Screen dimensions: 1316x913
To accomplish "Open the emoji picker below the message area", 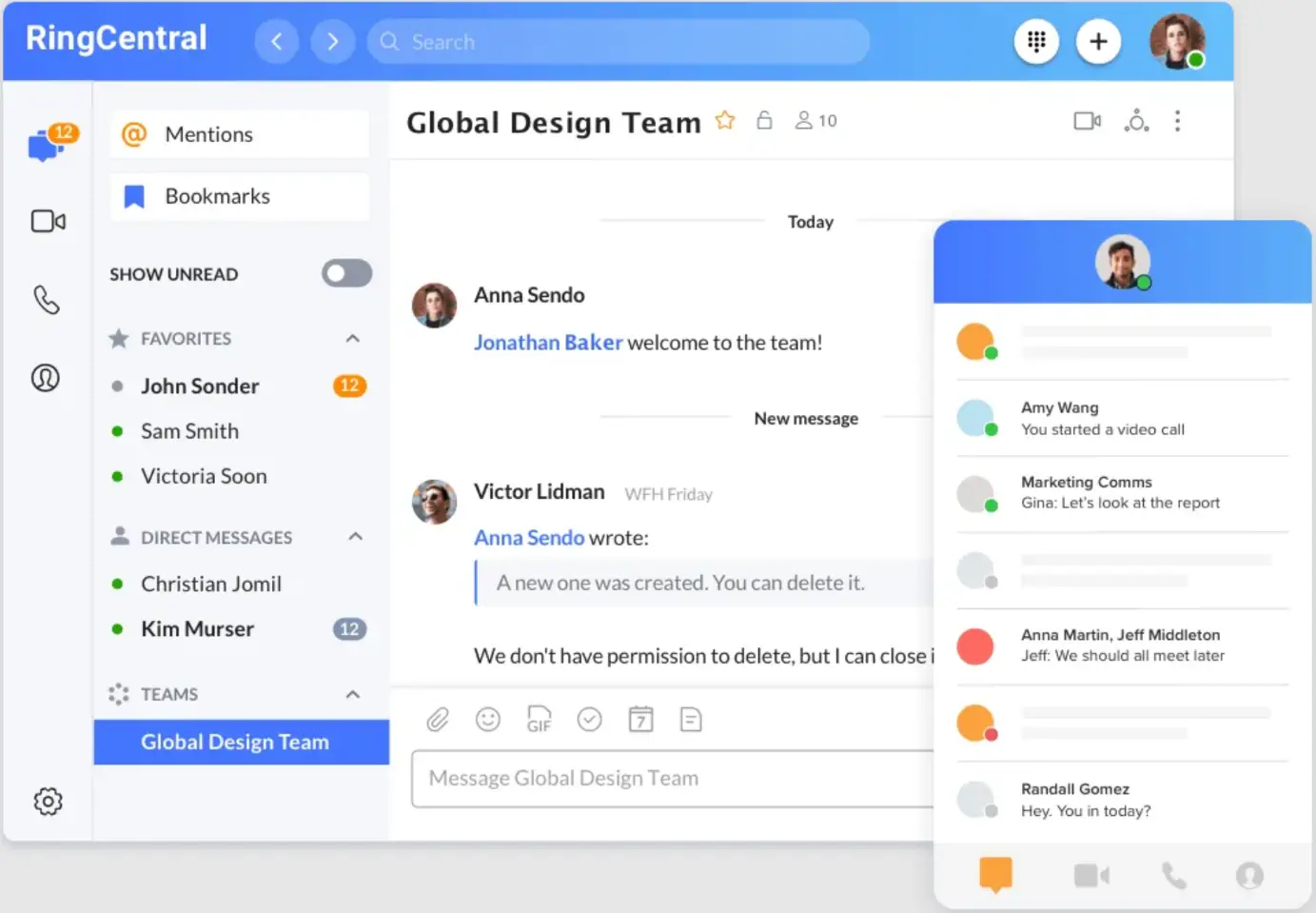I will pyautogui.click(x=488, y=720).
